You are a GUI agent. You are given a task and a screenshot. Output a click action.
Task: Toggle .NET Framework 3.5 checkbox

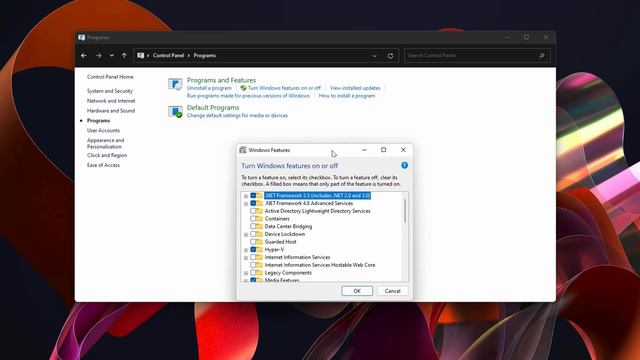(x=253, y=196)
